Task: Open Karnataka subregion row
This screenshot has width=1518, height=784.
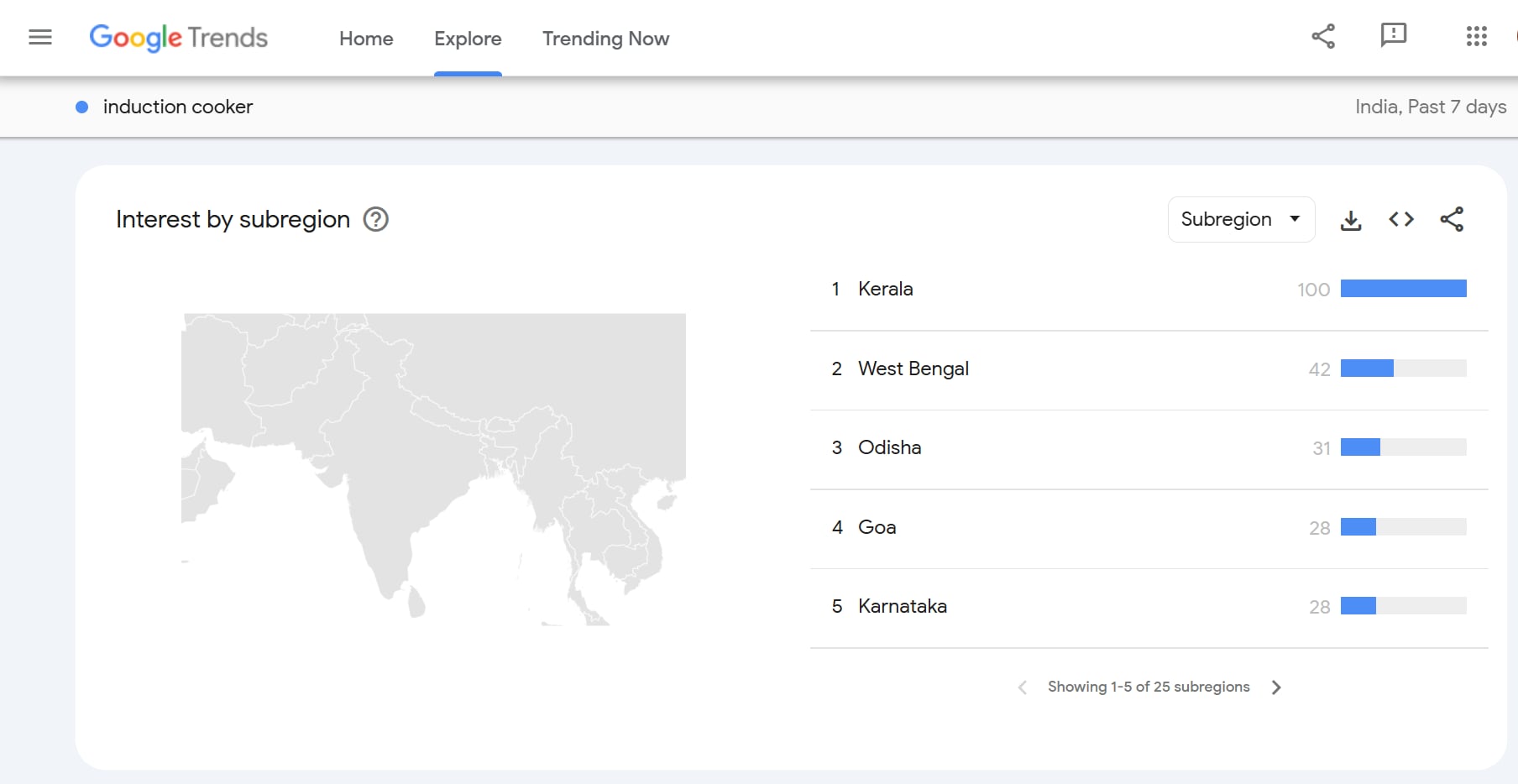Action: coord(902,606)
